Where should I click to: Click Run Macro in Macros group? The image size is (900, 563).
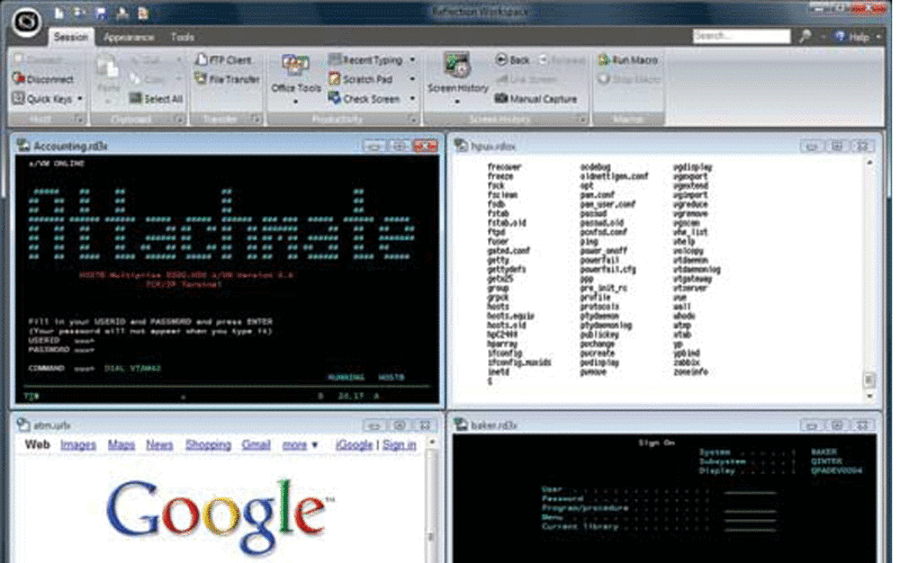point(628,59)
